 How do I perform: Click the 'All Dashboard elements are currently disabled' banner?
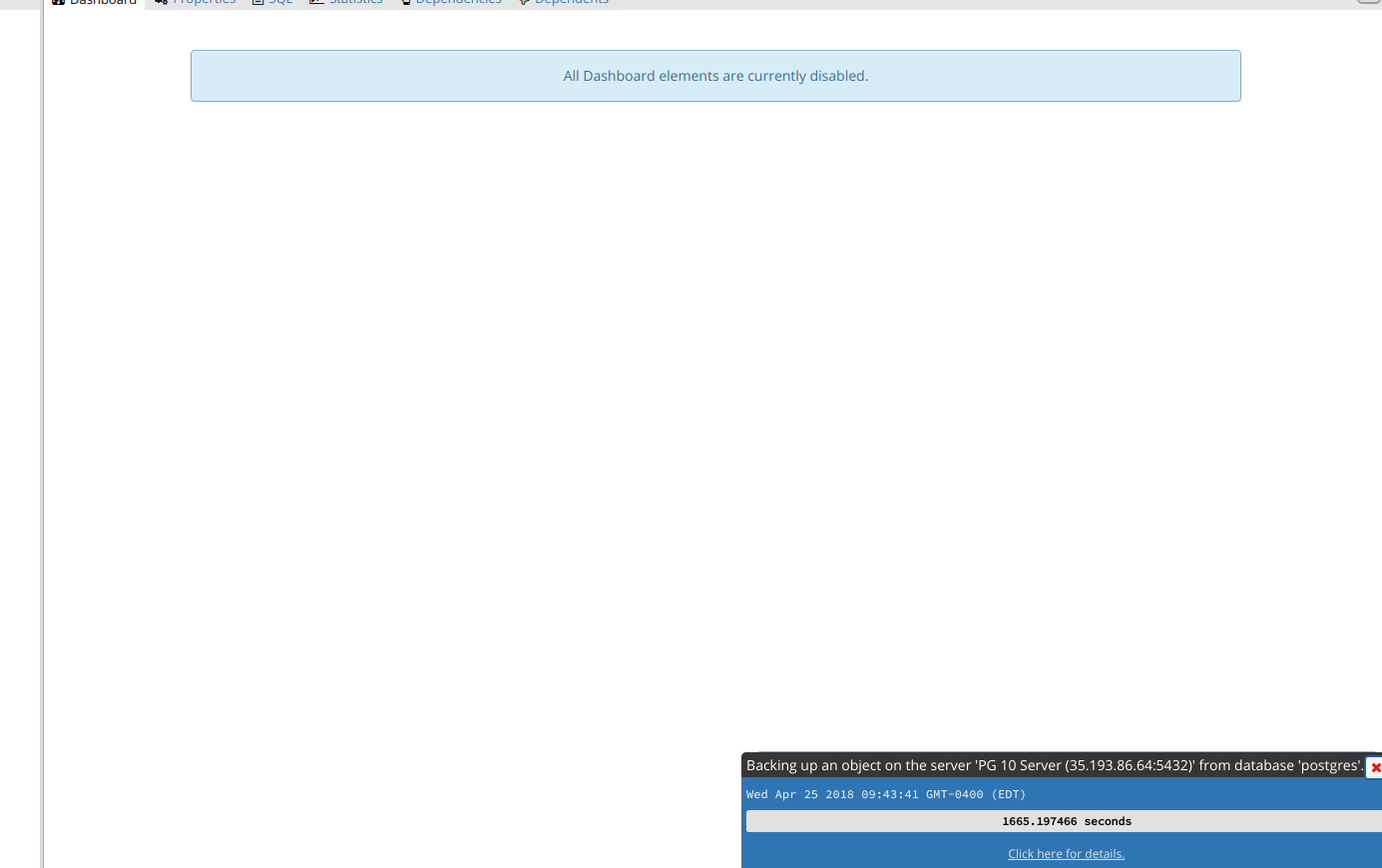tap(714, 75)
